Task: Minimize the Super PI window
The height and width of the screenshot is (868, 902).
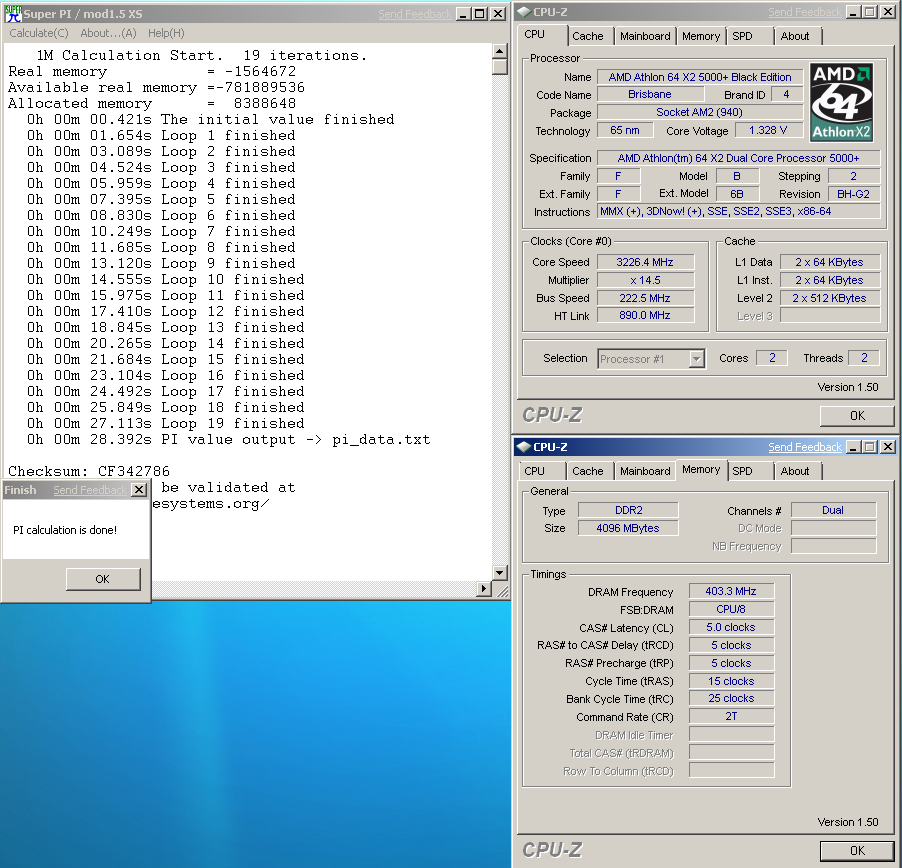Action: coord(464,14)
